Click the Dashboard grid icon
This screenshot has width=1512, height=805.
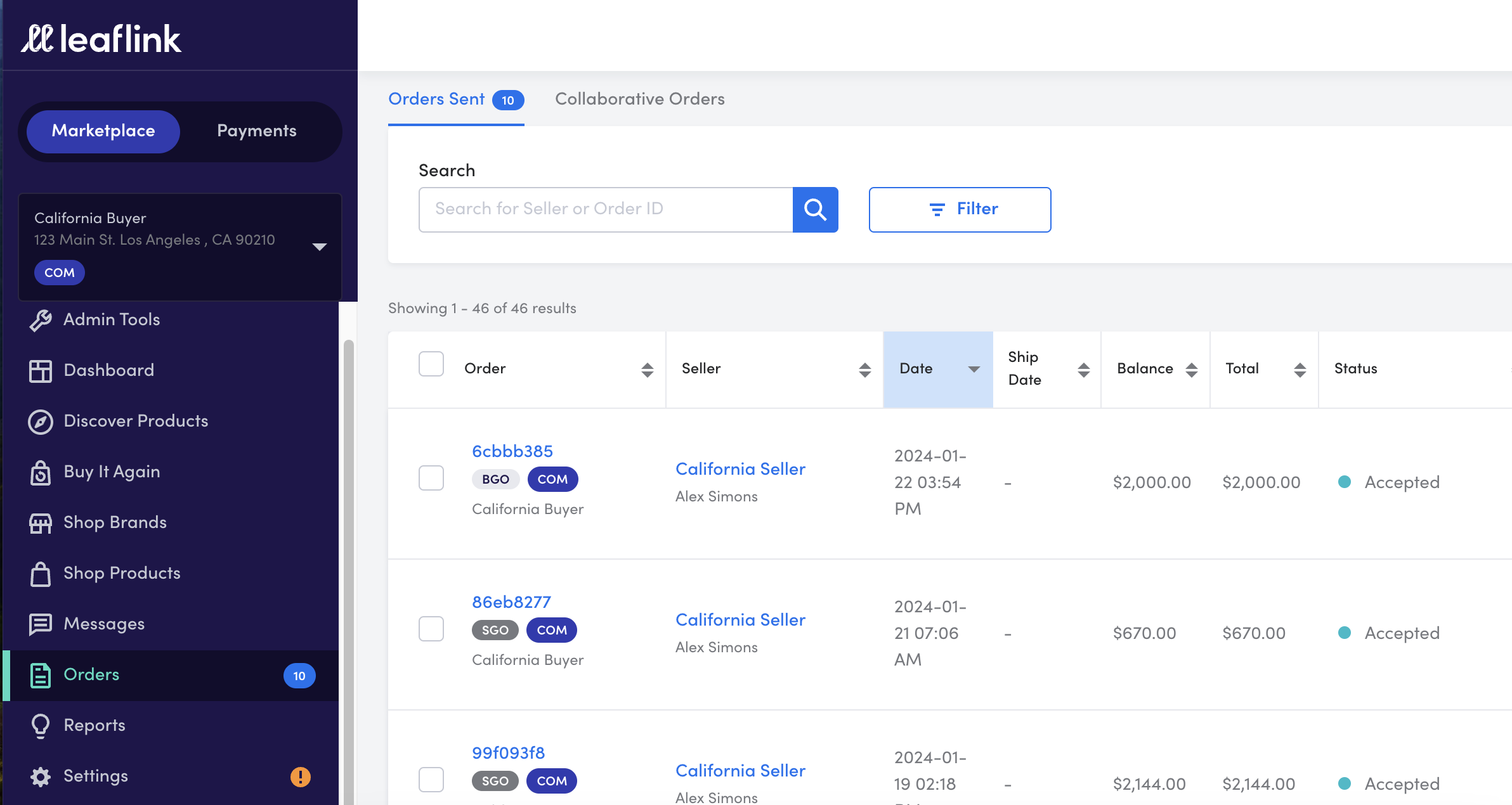pos(41,371)
